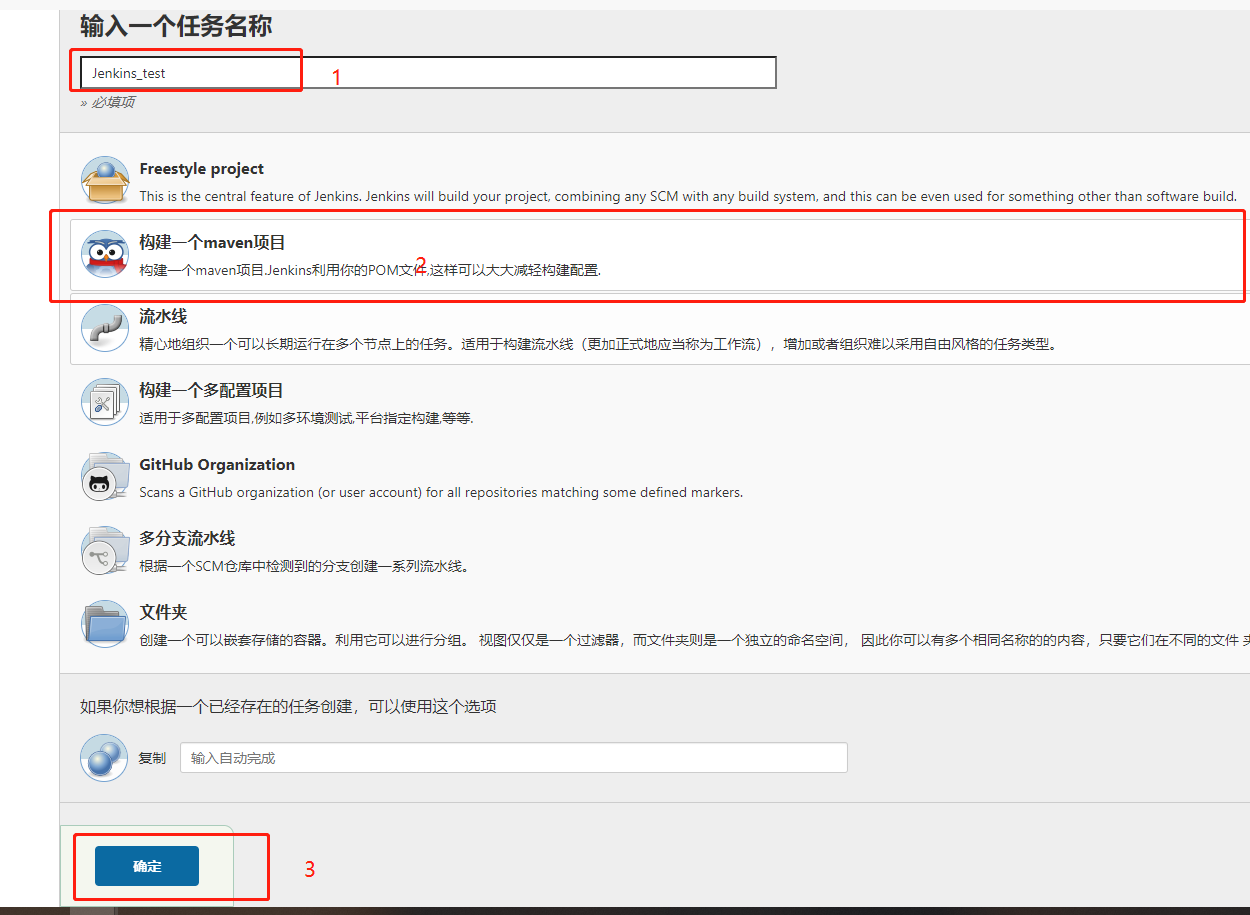Image resolution: width=1250 pixels, height=915 pixels.
Task: Pick the multi-configuration project icon
Action: point(105,403)
